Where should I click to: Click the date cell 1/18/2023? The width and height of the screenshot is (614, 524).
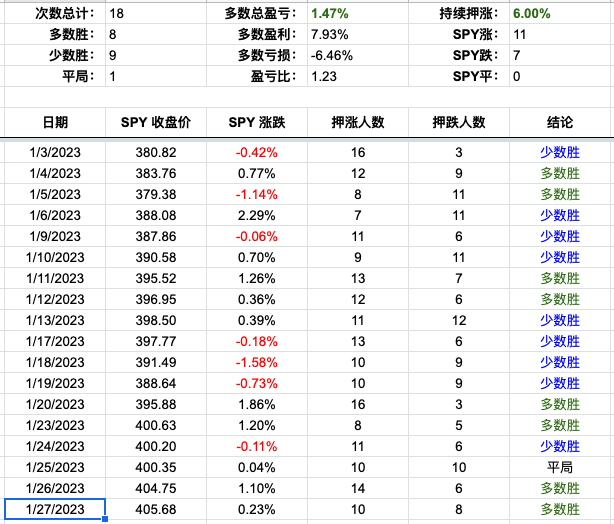(x=55, y=362)
